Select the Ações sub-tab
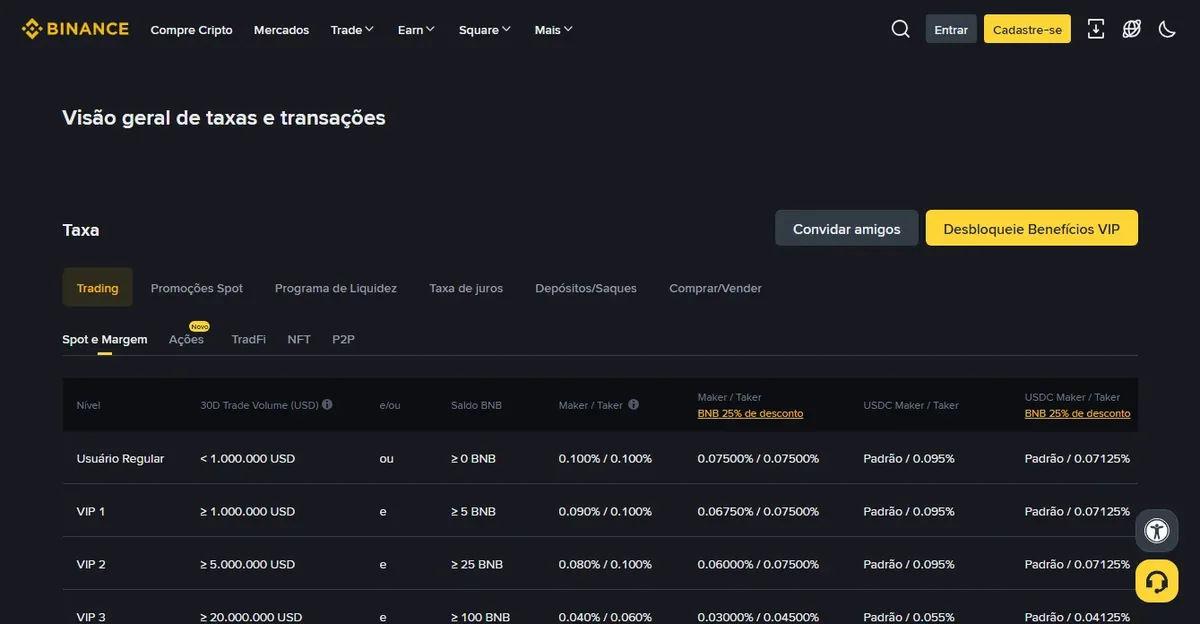This screenshot has width=1200, height=624. (x=186, y=339)
